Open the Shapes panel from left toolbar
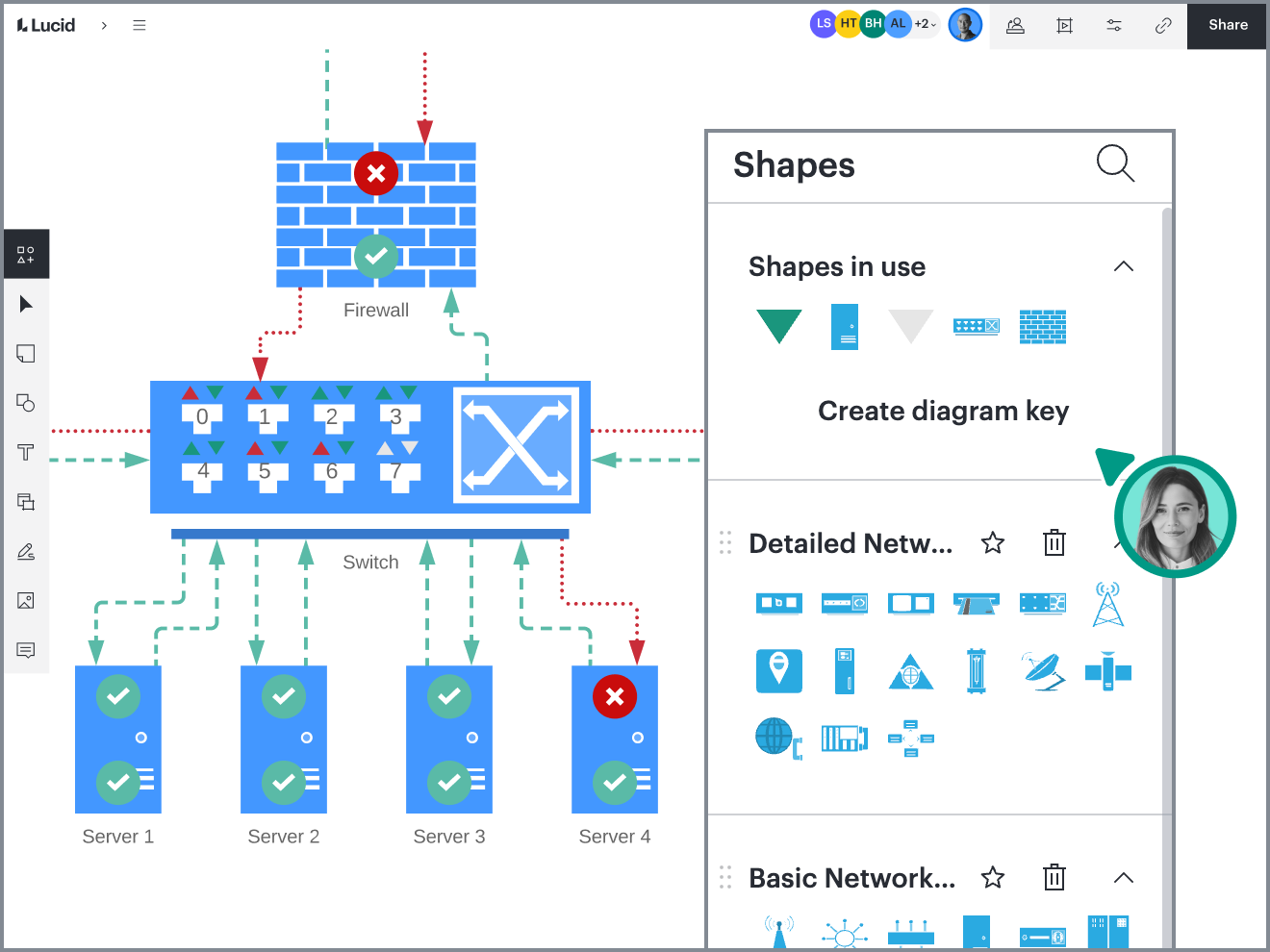 tap(26, 255)
